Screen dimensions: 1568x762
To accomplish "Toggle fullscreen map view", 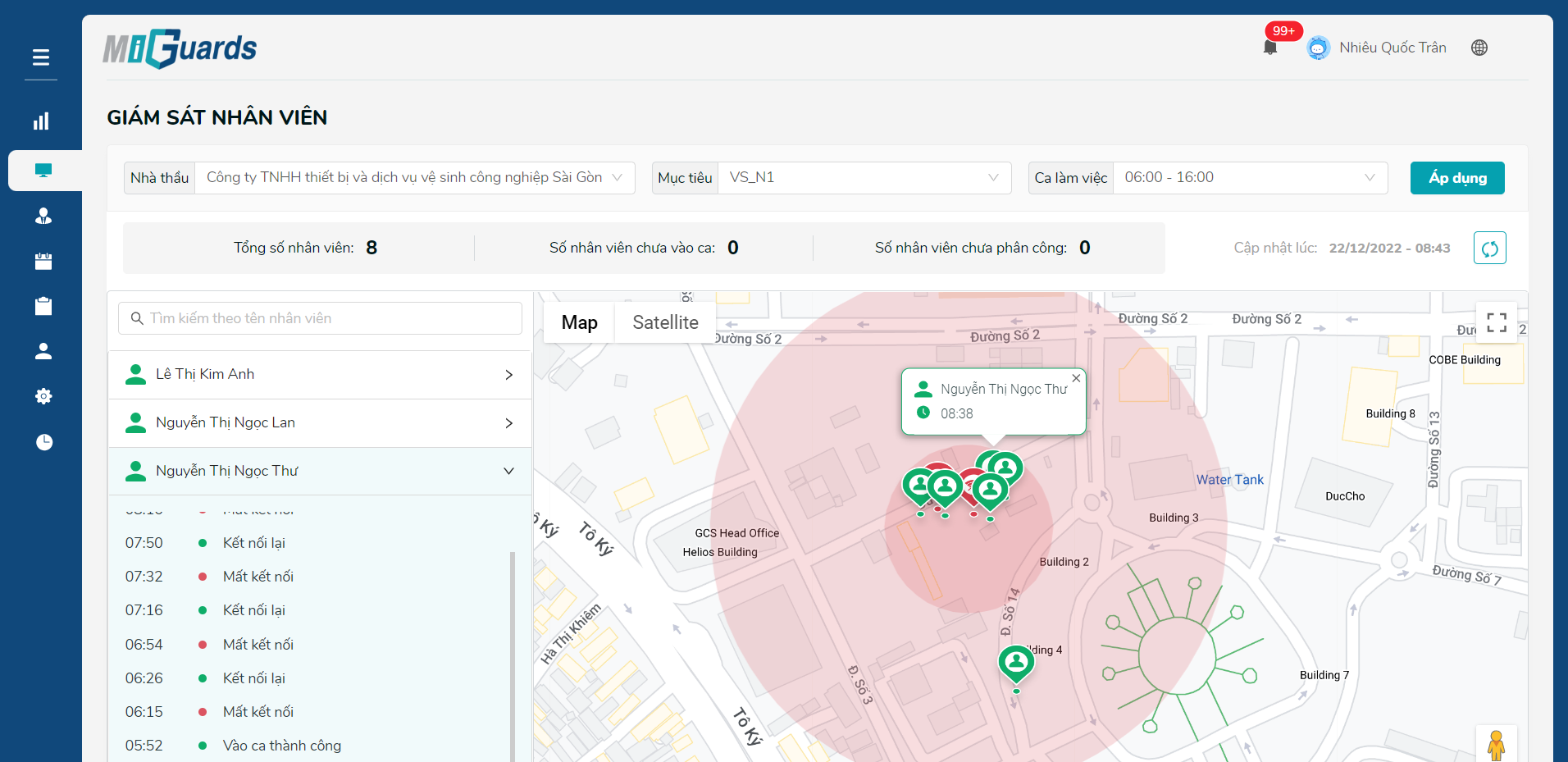I will pos(1497,322).
